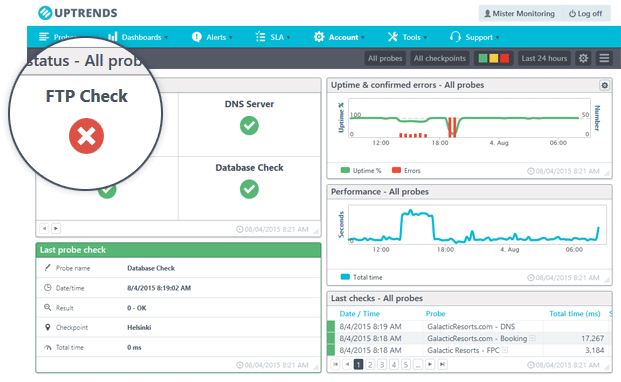621x382 pixels.
Task: Click the Result magnifier icon
Action: (x=47, y=307)
